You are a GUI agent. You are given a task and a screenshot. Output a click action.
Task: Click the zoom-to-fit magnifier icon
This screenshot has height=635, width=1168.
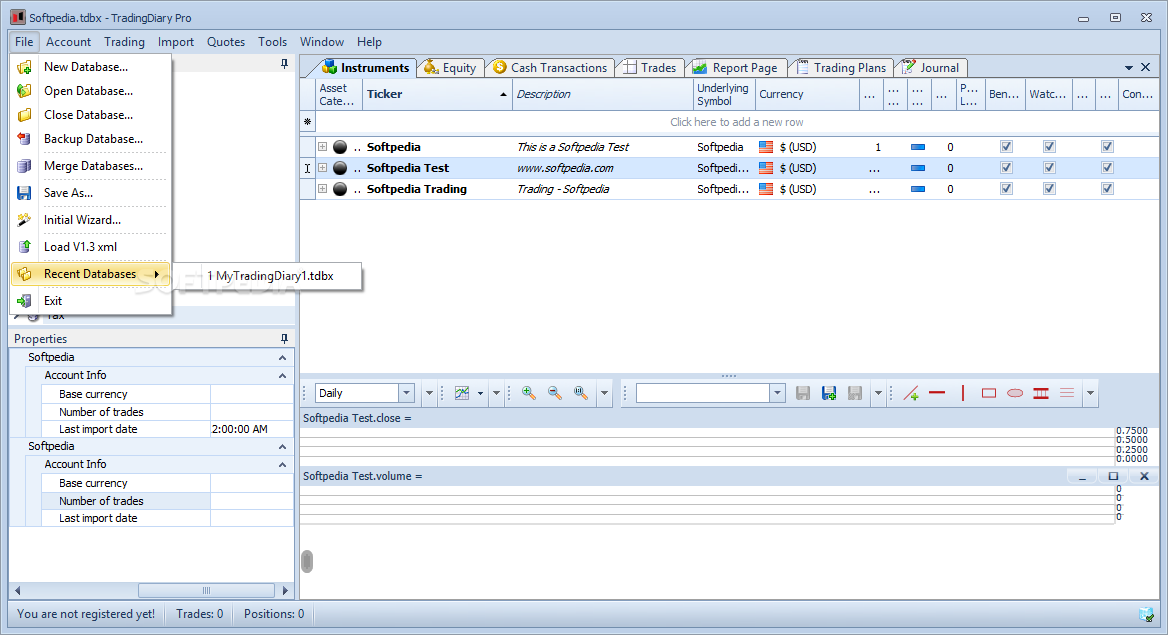click(x=581, y=393)
